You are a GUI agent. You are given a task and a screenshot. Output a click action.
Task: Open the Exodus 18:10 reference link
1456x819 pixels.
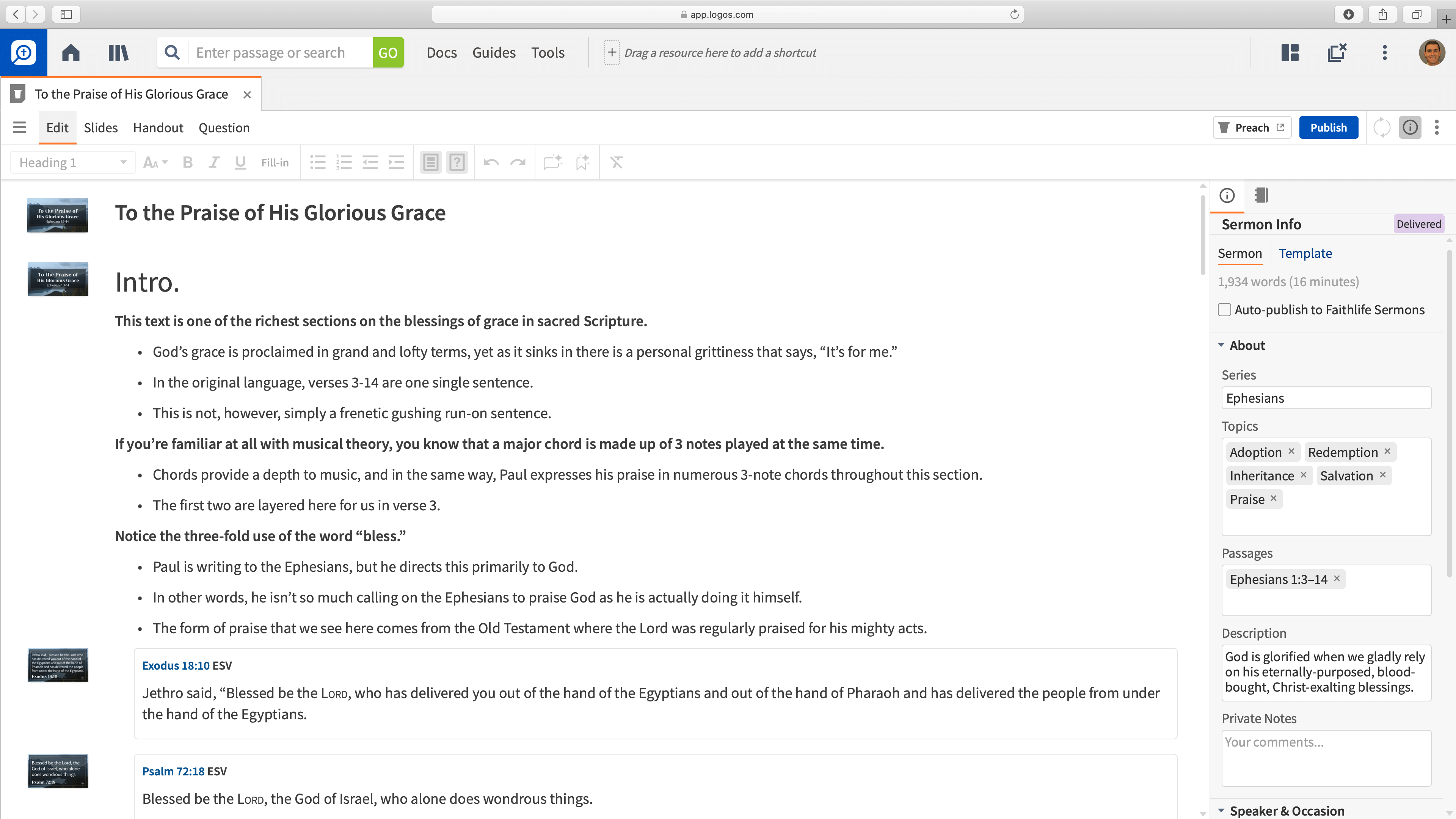pyautogui.click(x=176, y=665)
